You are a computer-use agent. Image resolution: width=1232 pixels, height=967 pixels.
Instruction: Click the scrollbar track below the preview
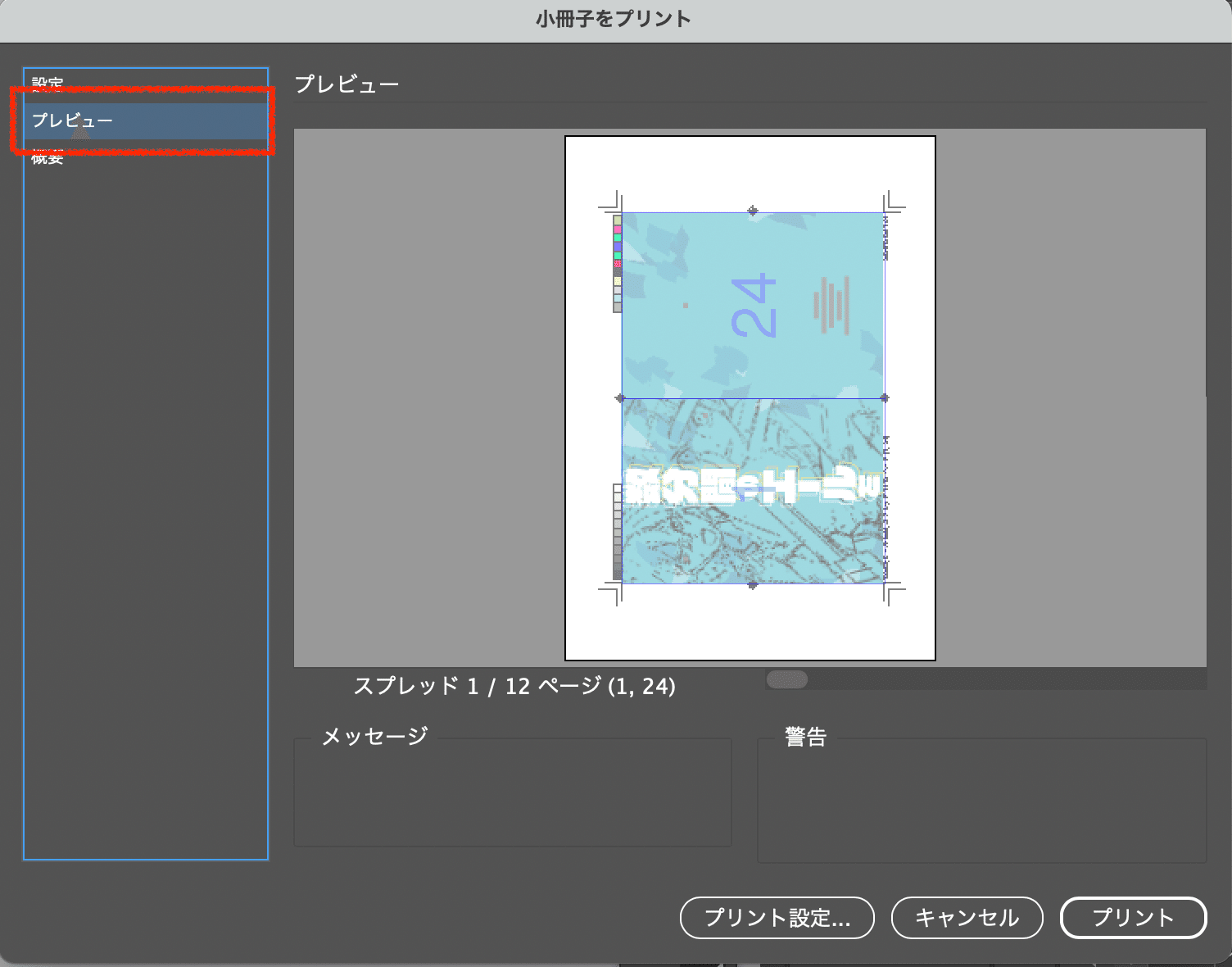pos(983,679)
